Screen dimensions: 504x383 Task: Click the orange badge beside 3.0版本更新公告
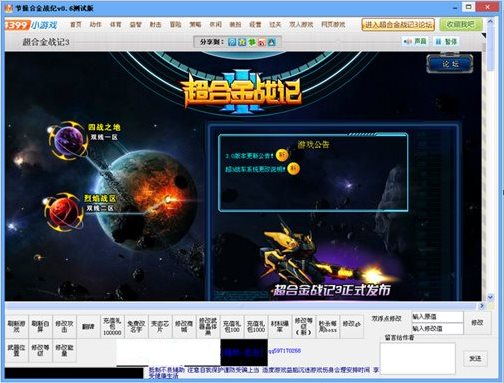click(282, 155)
